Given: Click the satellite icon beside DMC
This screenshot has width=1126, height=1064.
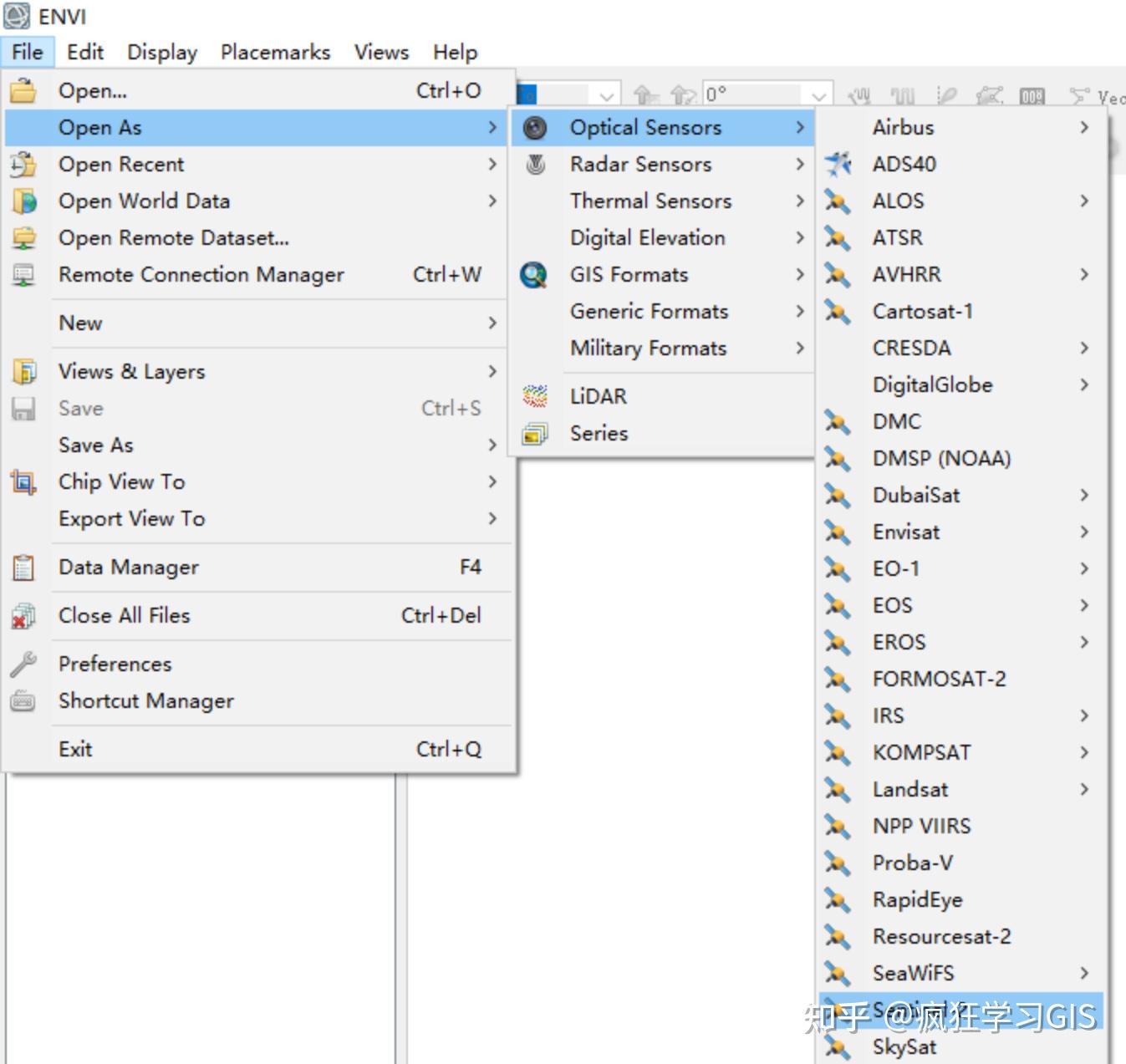Looking at the screenshot, I should 838,421.
